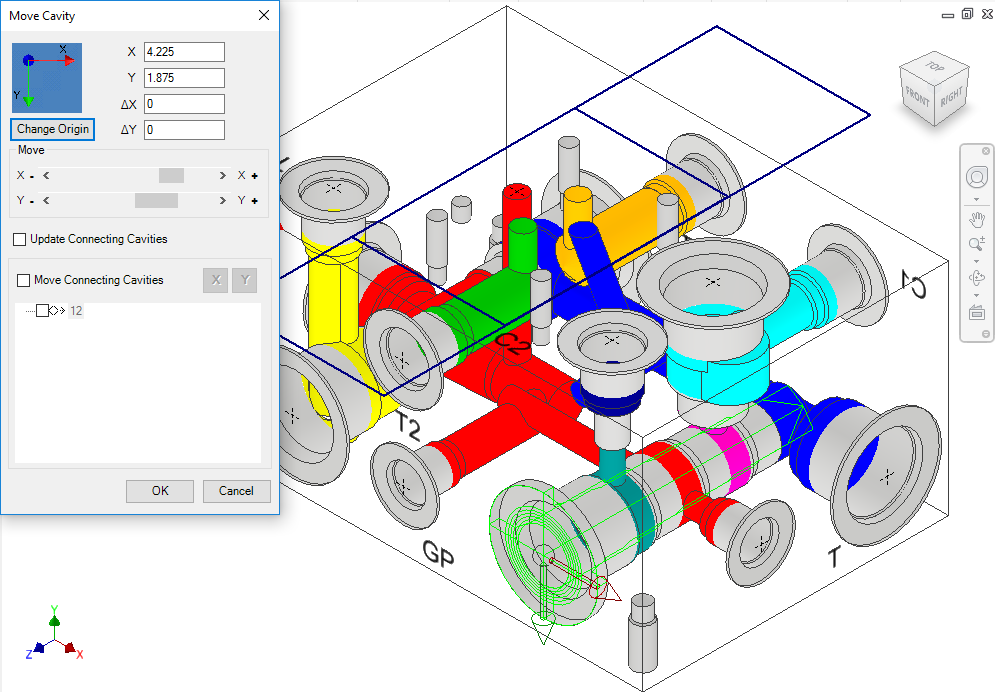
Task: Close the Move Cavity dialog
Action: pyautogui.click(x=264, y=15)
